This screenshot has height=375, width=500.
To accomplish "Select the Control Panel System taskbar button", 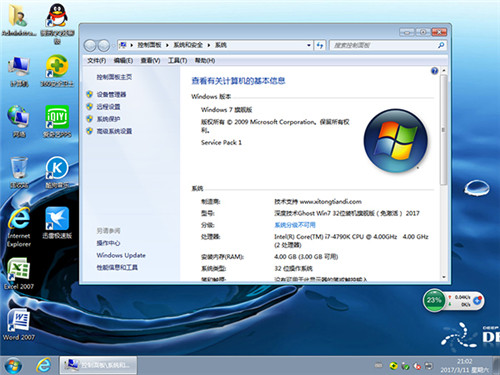I will click(98, 365).
